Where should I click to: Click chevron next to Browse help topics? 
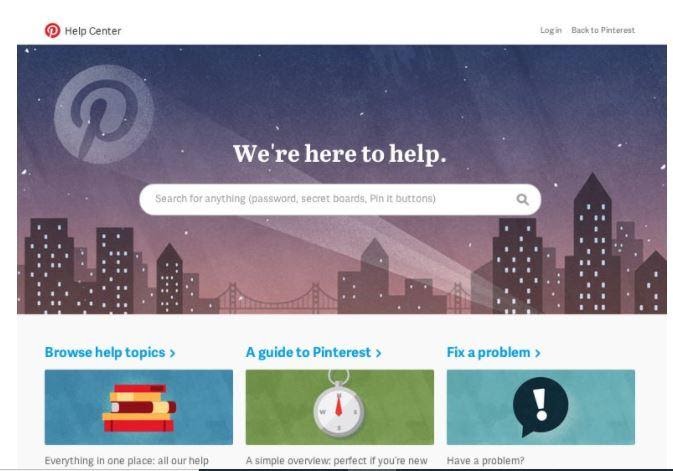(172, 353)
